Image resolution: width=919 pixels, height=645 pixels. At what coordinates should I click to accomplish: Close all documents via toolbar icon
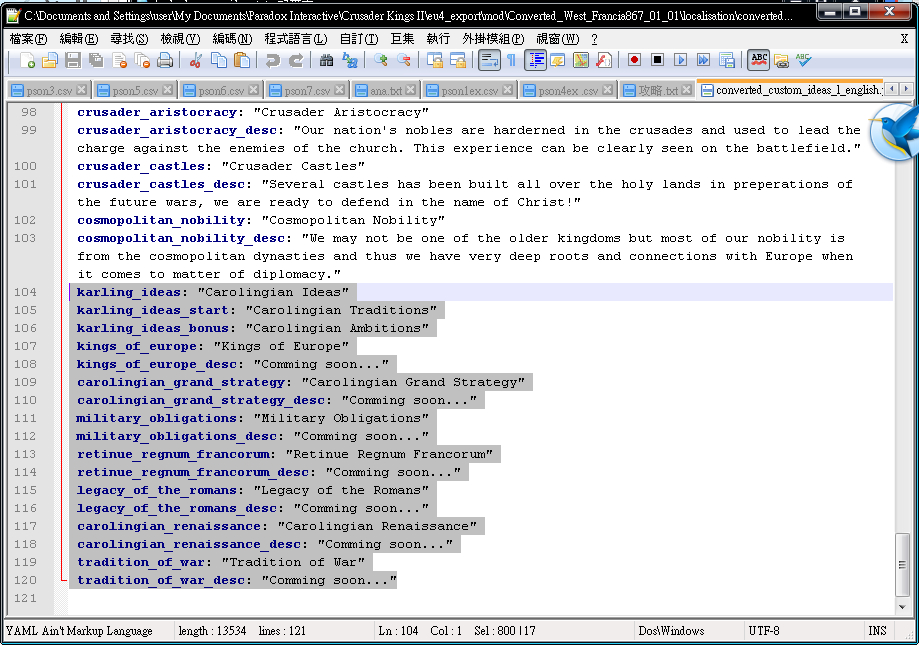click(x=142, y=60)
